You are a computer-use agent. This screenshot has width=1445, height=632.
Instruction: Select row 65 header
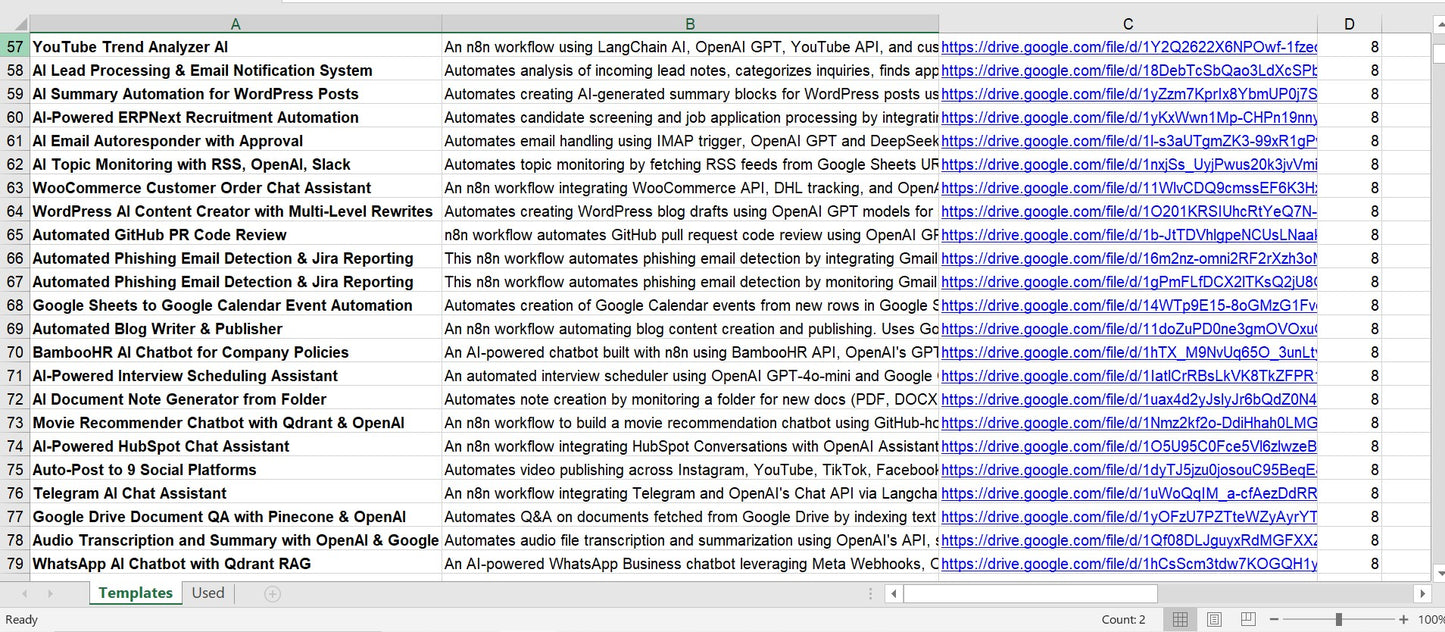[15, 235]
